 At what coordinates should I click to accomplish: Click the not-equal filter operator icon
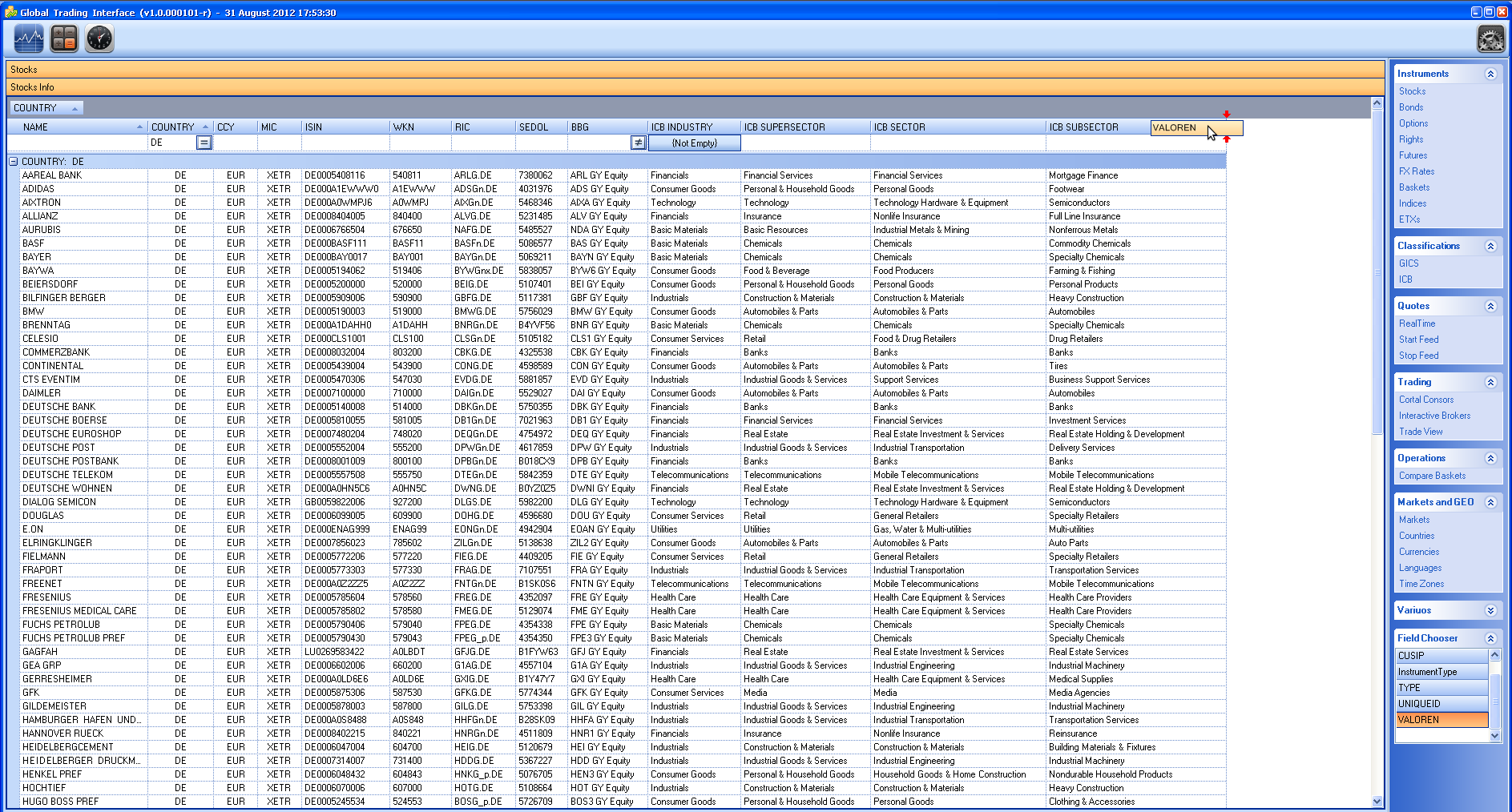coord(638,143)
